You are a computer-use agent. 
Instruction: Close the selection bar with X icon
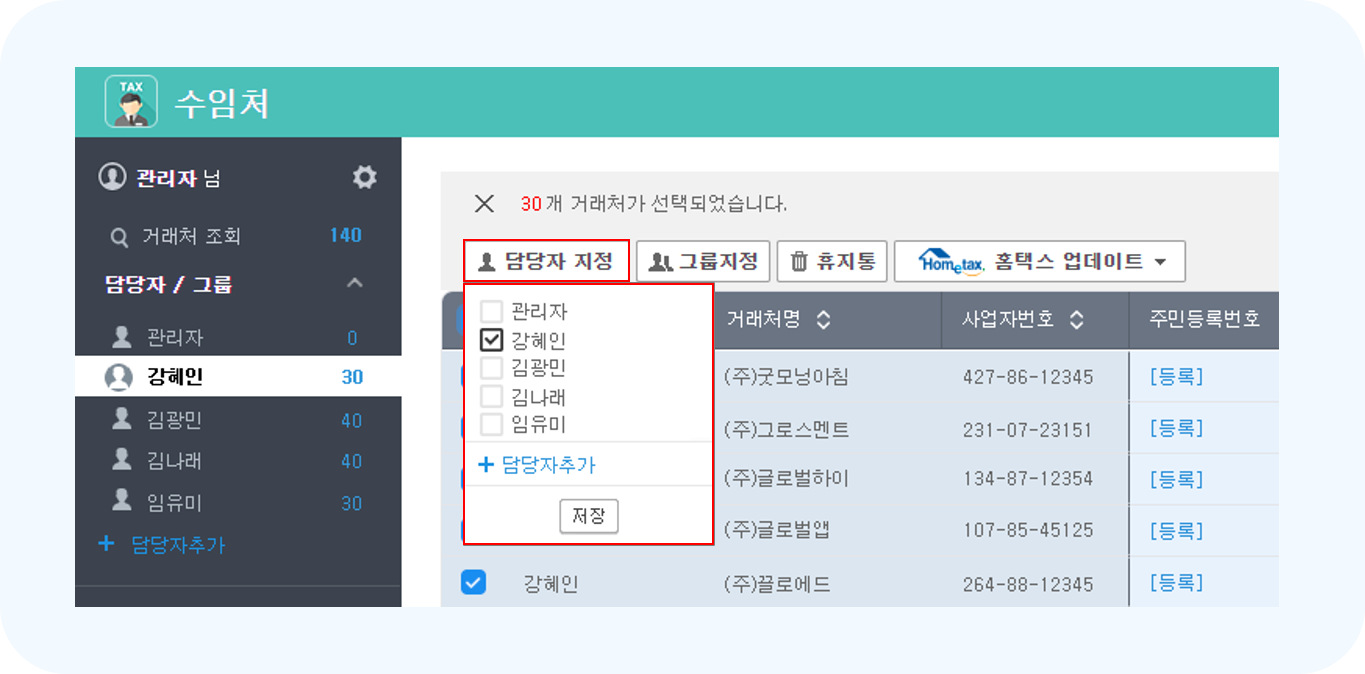484,204
